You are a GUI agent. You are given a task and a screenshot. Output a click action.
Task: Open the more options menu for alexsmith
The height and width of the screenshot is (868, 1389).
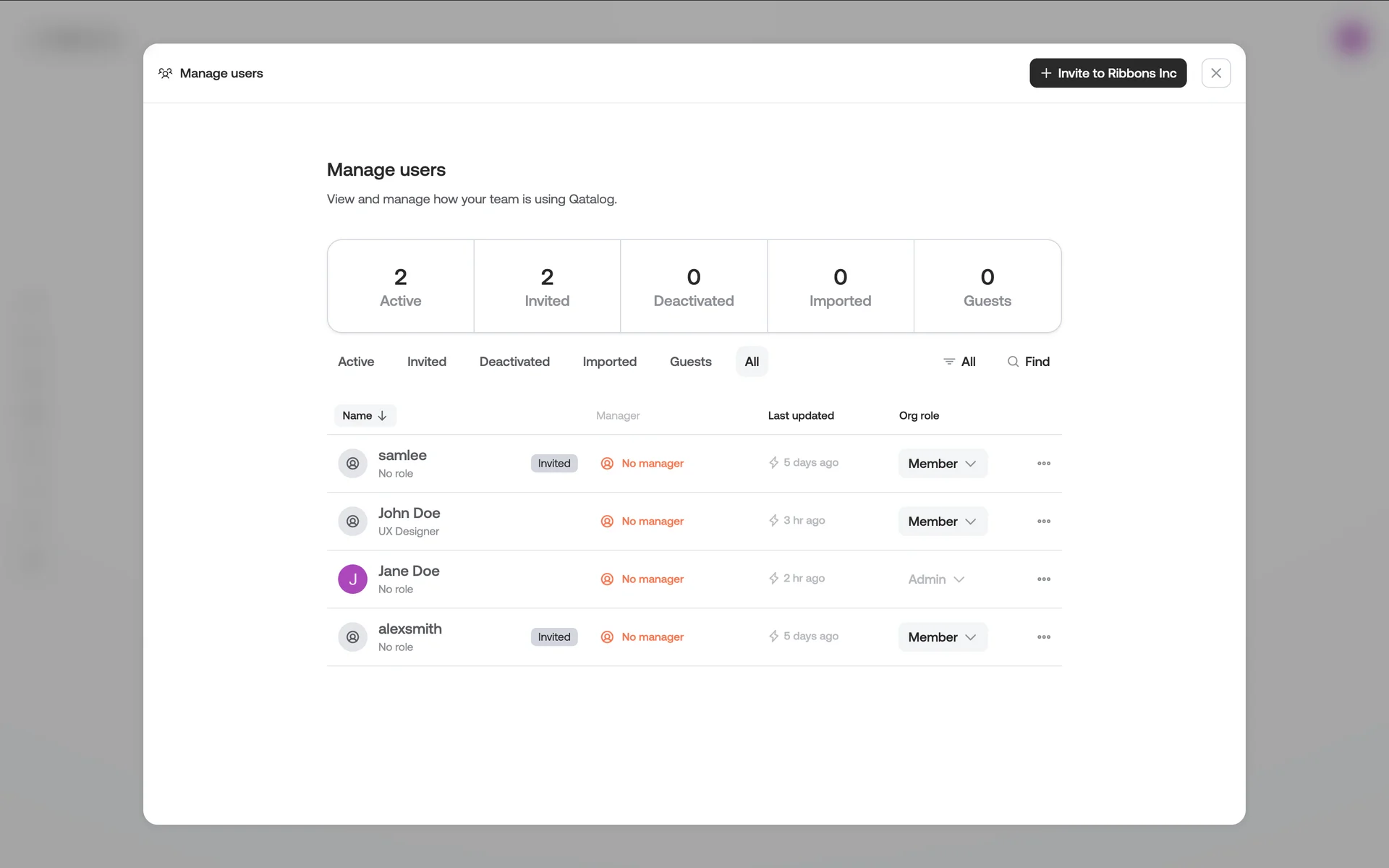[x=1043, y=637]
